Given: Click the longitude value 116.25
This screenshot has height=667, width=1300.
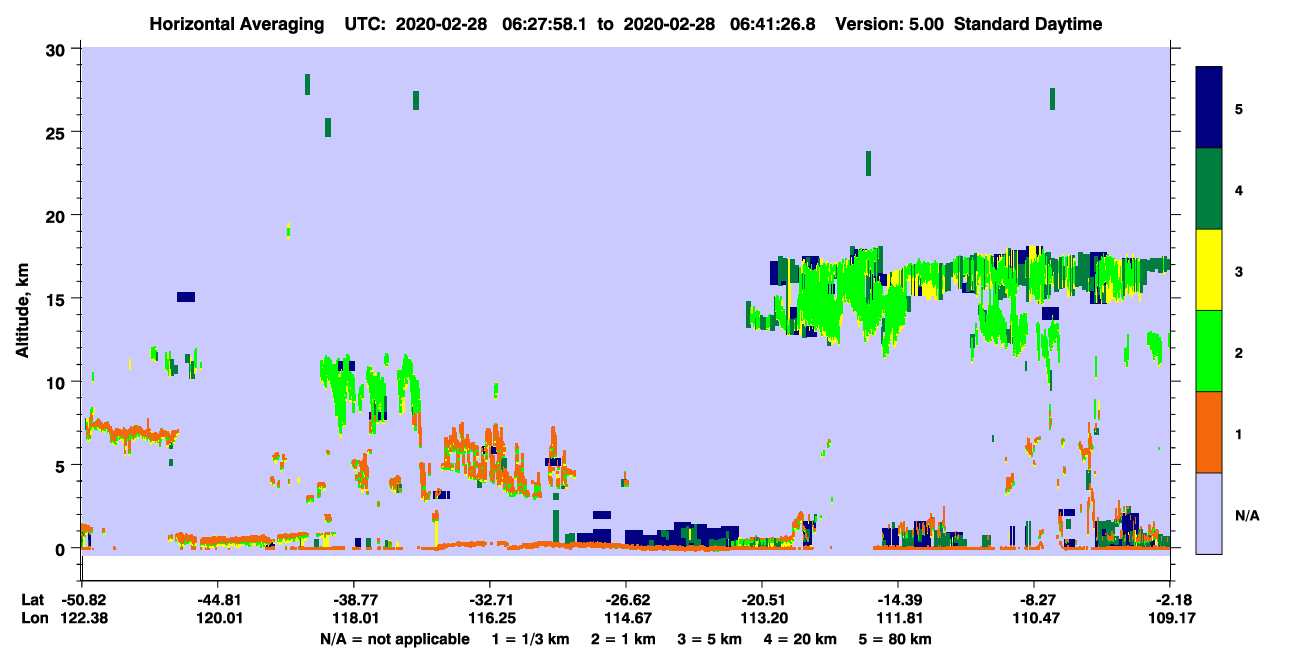Looking at the screenshot, I should click(490, 618).
